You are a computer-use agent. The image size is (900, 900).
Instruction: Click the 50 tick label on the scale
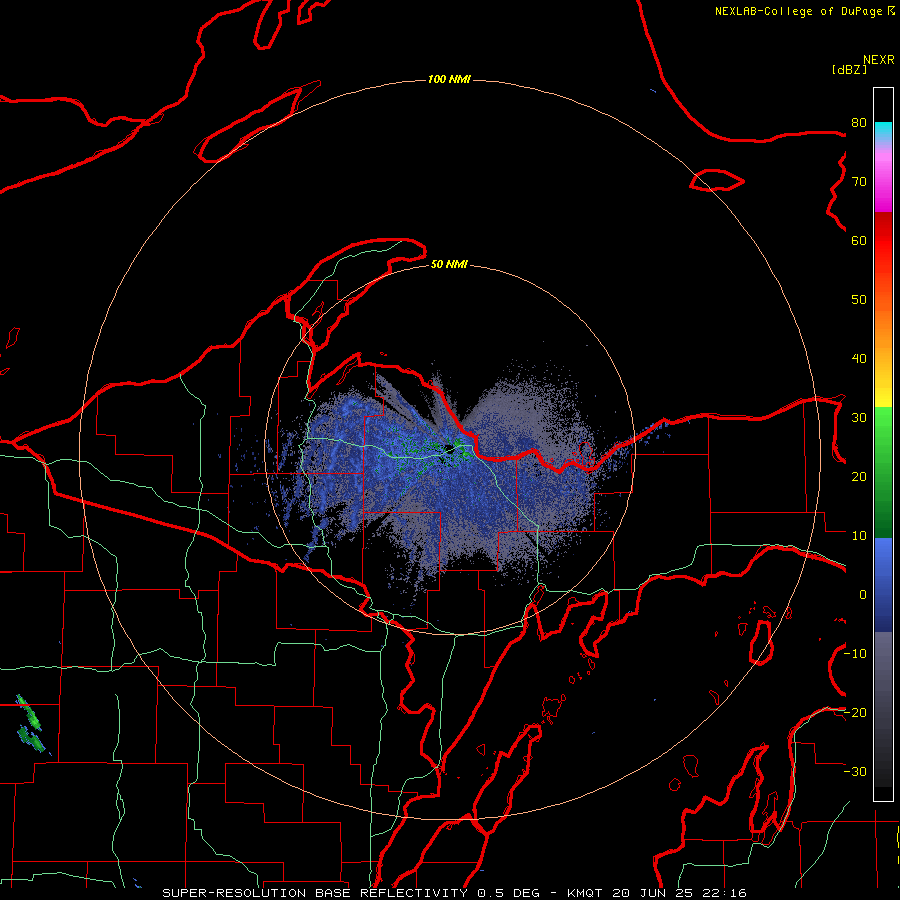tap(859, 300)
